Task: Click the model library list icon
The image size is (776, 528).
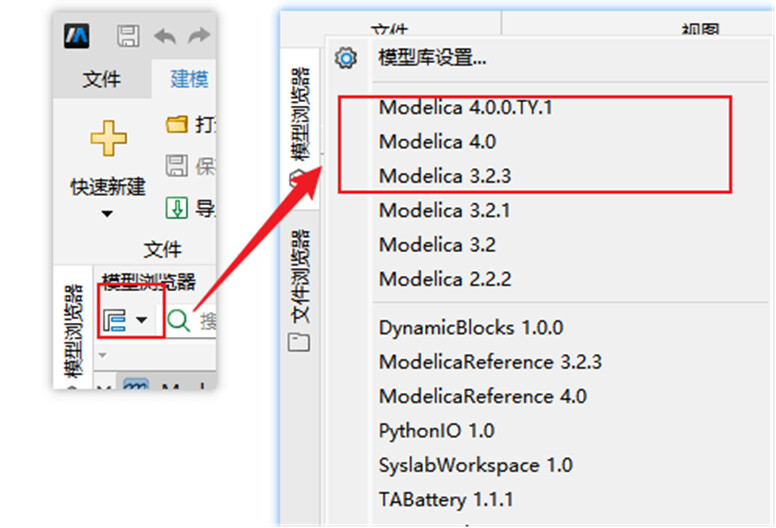Action: (x=114, y=320)
